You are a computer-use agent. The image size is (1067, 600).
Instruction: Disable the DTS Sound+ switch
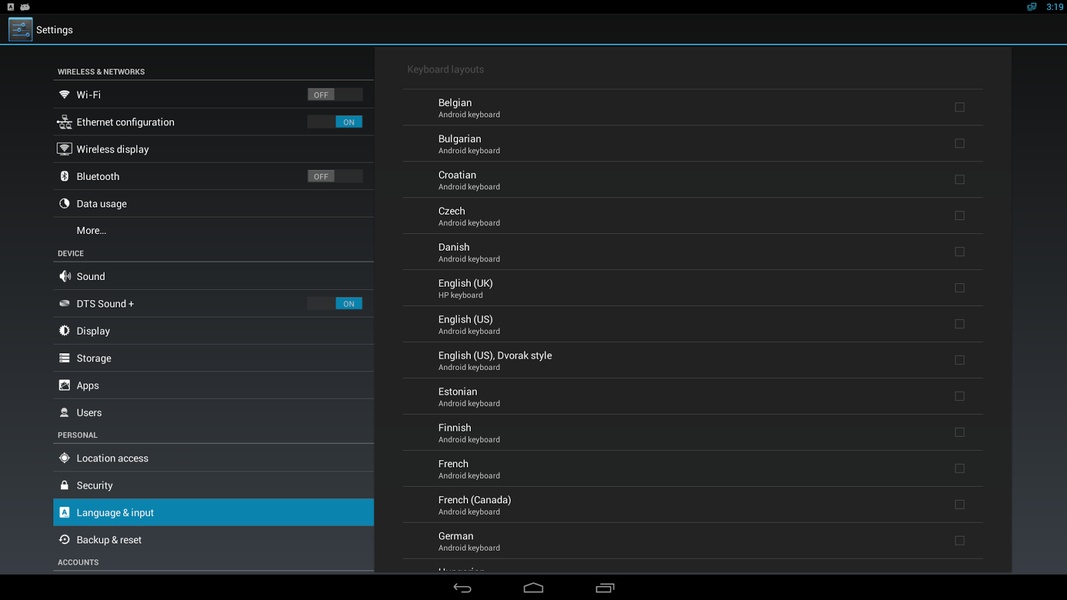coord(334,303)
